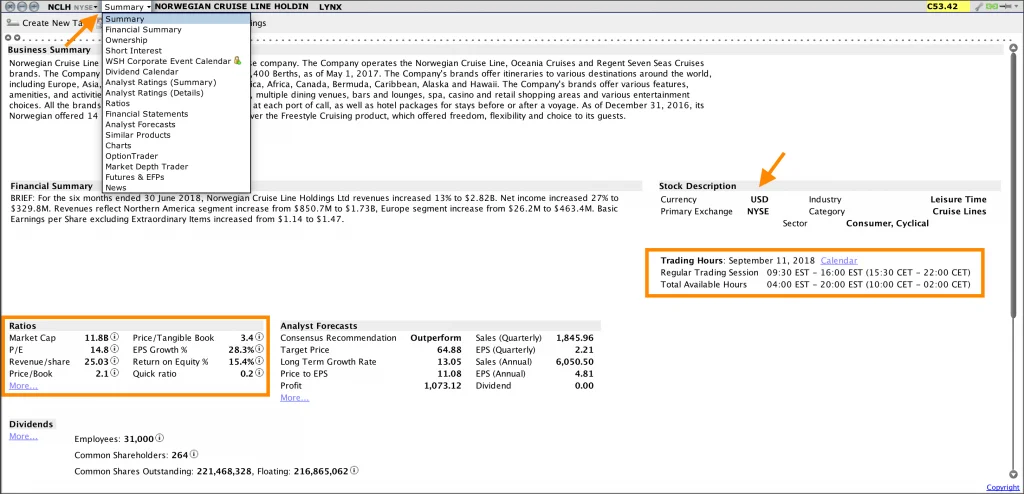Click info icon beside P/E value
Image resolution: width=1024 pixels, height=494 pixels.
(115, 350)
